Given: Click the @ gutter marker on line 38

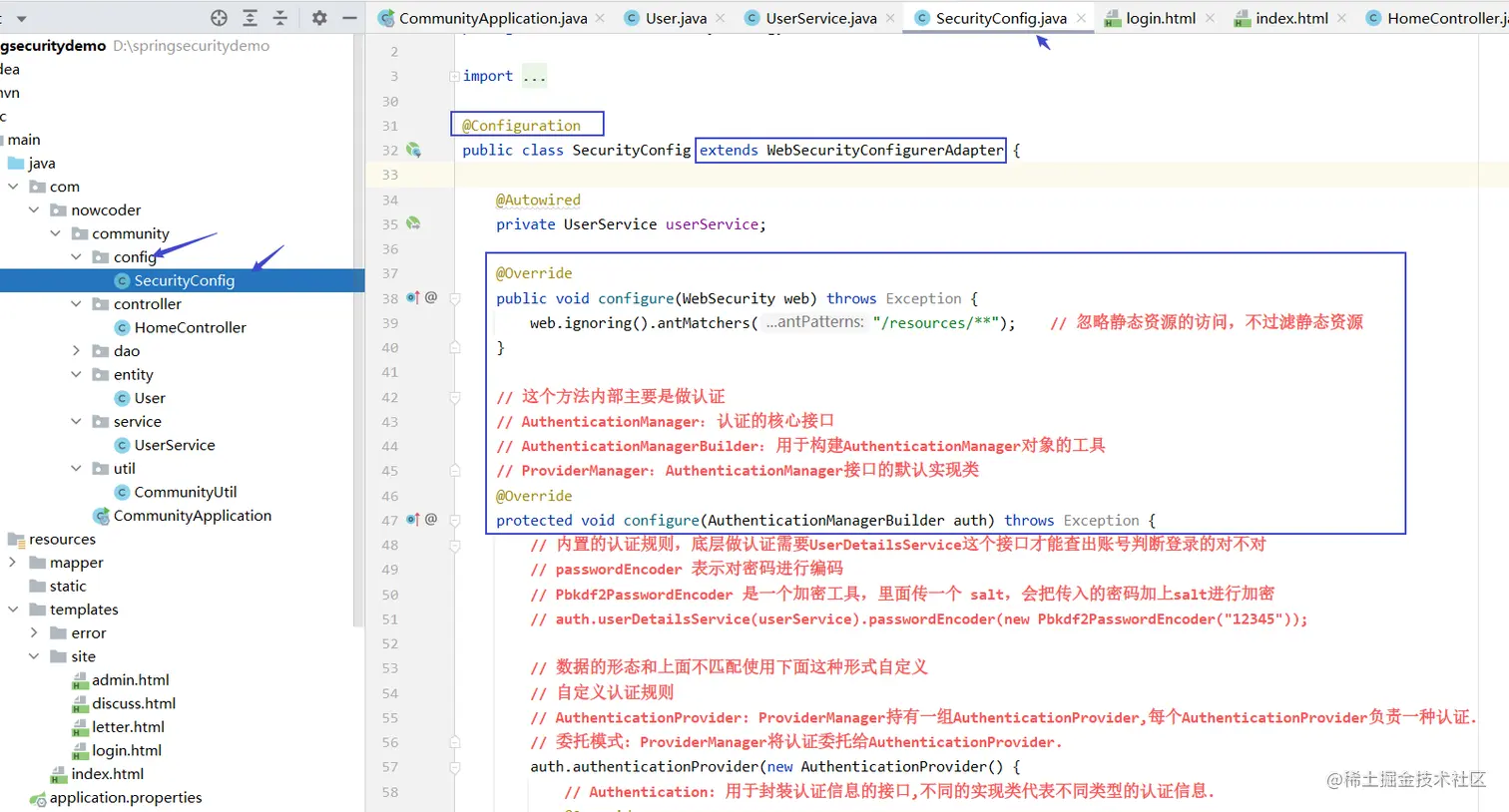Looking at the screenshot, I should pyautogui.click(x=431, y=297).
